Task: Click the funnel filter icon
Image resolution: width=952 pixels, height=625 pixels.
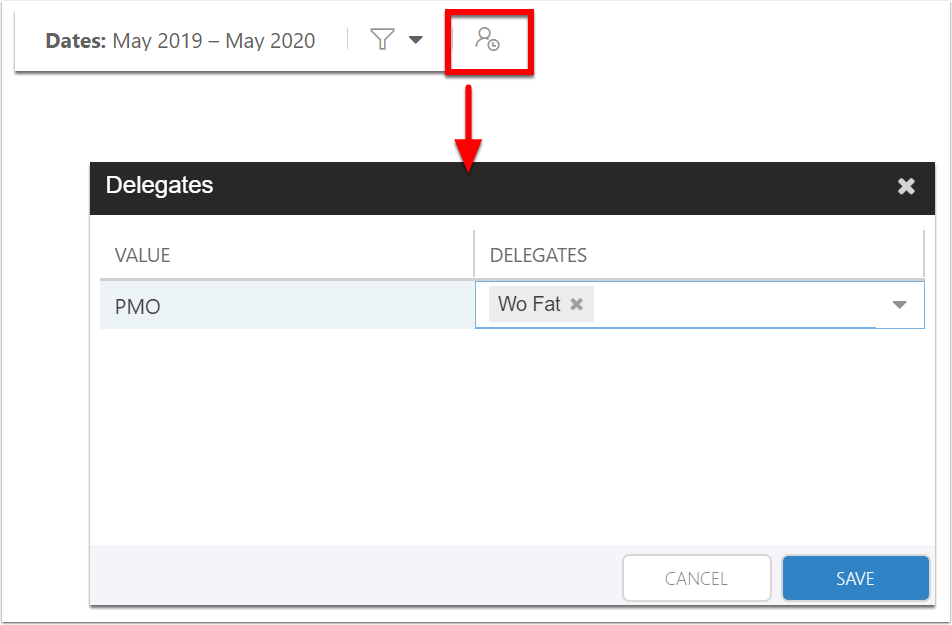Action: (x=382, y=39)
